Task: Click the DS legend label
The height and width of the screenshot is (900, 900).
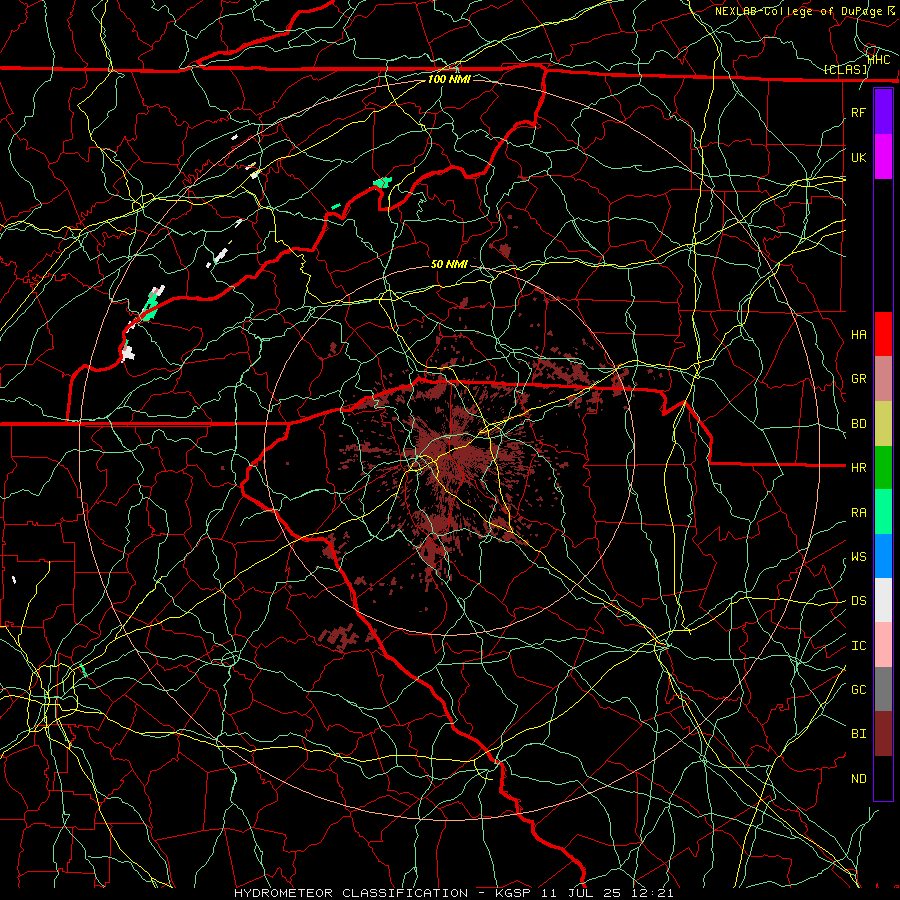Action: tap(858, 600)
